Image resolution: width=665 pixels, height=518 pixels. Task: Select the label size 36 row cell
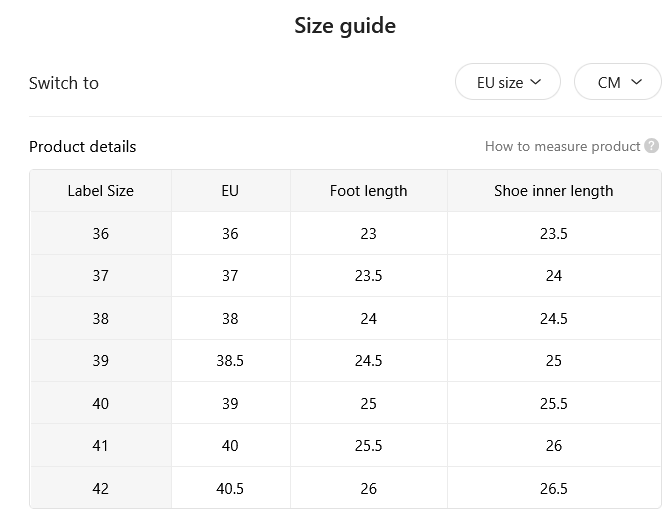tap(101, 233)
